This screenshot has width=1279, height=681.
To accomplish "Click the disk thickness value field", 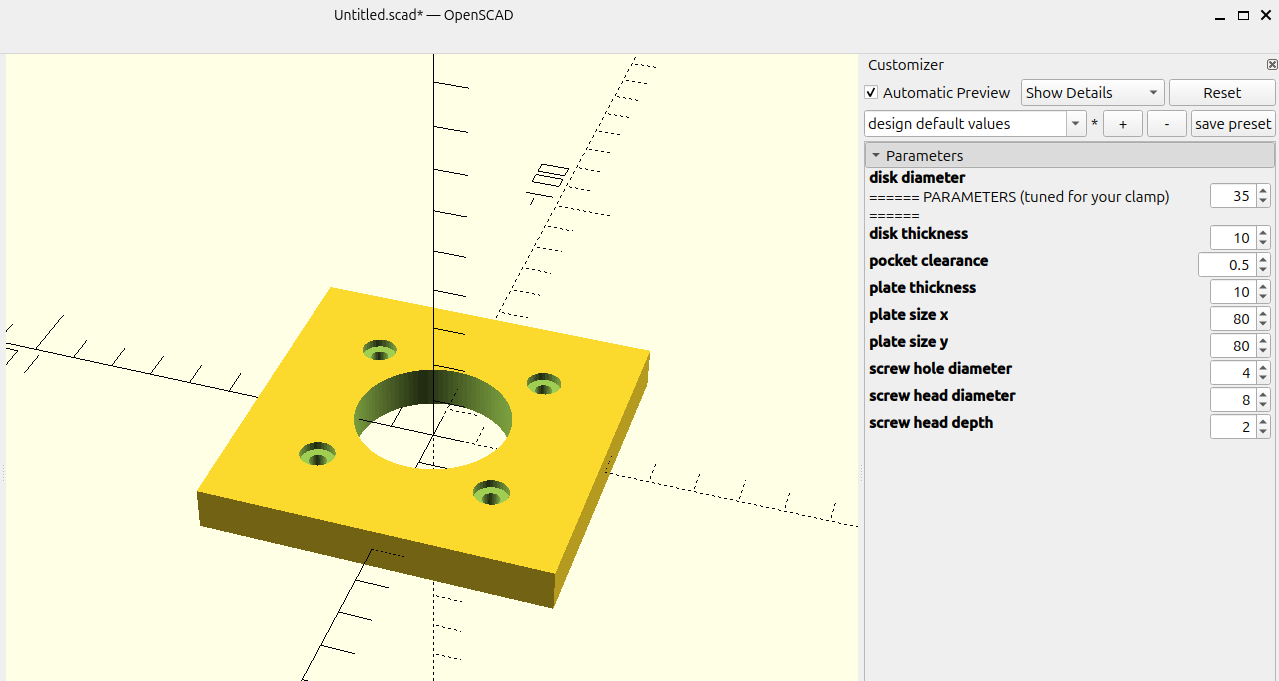I will (1233, 238).
